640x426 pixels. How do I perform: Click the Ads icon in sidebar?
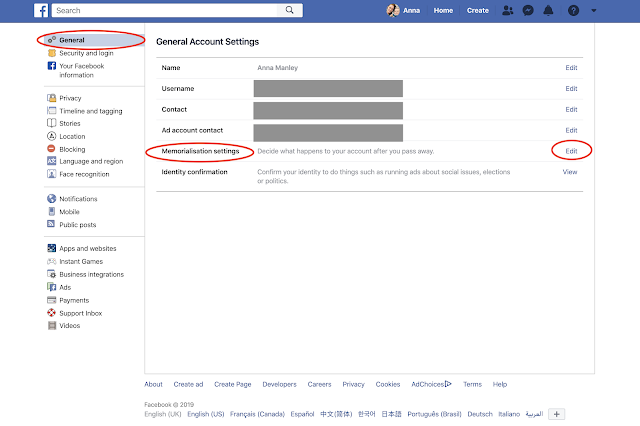51,287
